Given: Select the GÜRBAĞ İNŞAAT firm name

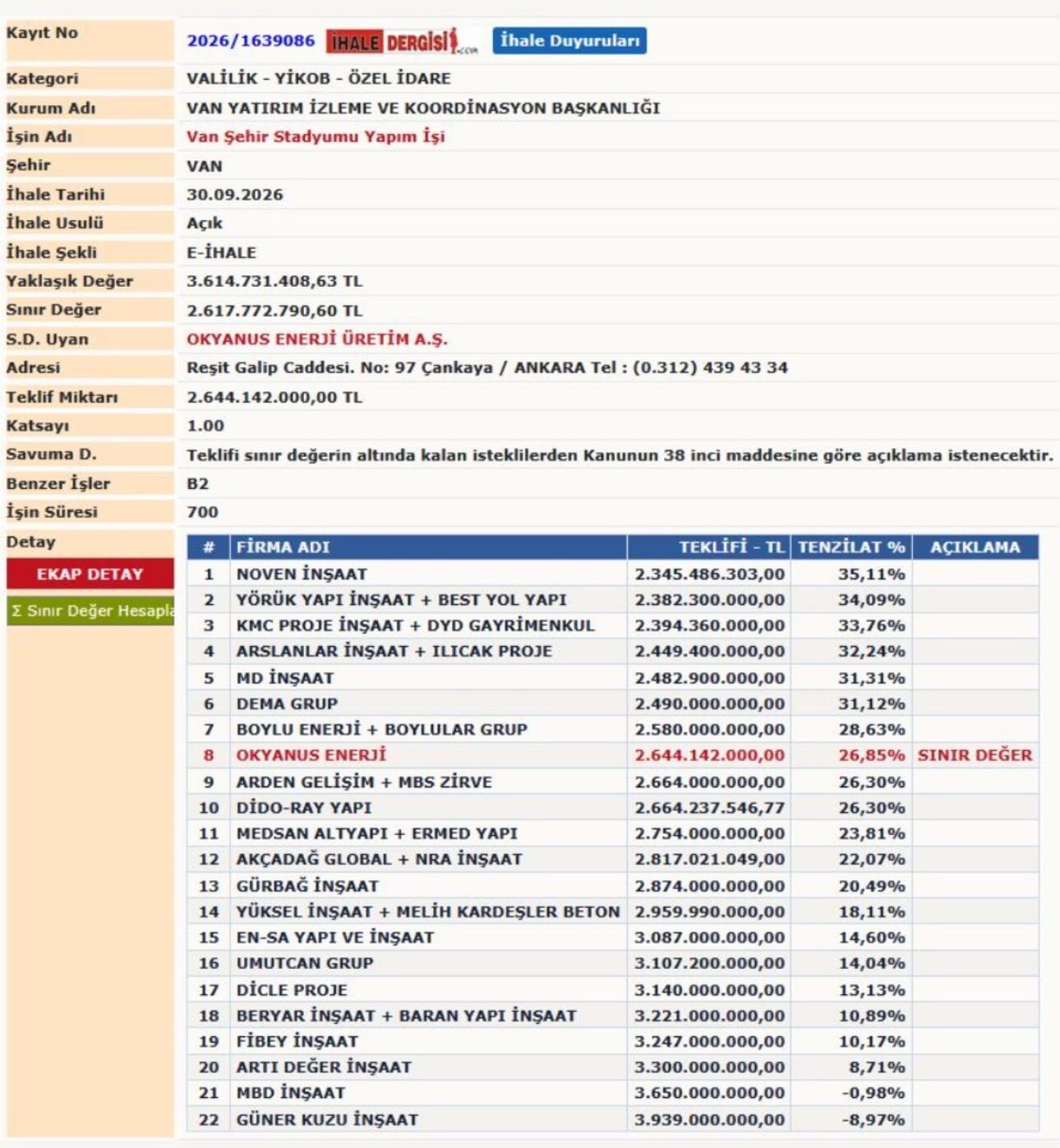Looking at the screenshot, I should click(307, 886).
